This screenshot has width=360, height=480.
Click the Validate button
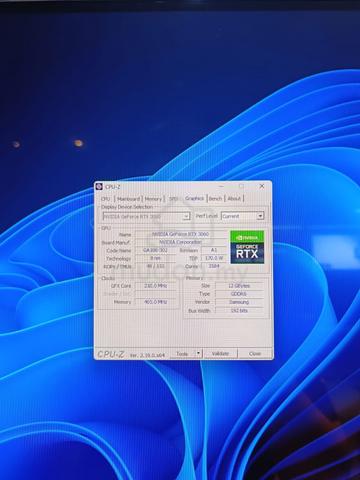point(220,354)
